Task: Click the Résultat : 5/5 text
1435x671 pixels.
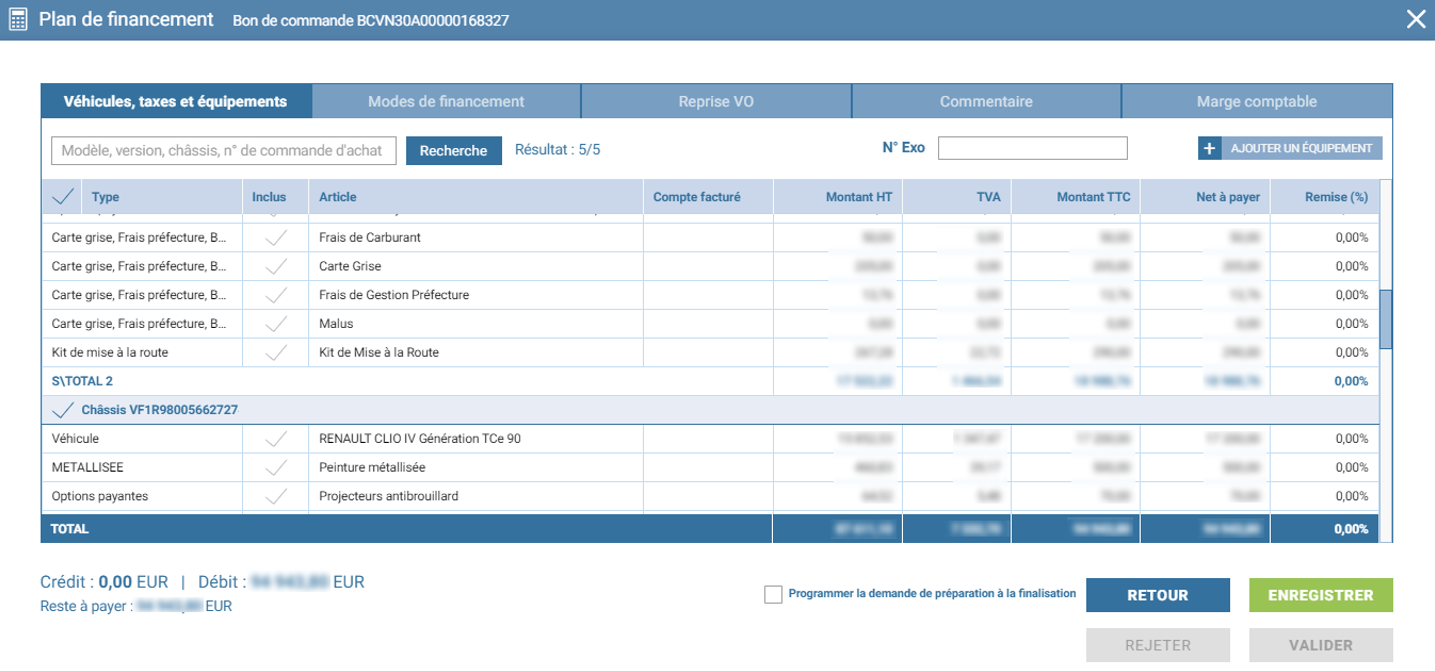Action: pos(557,150)
